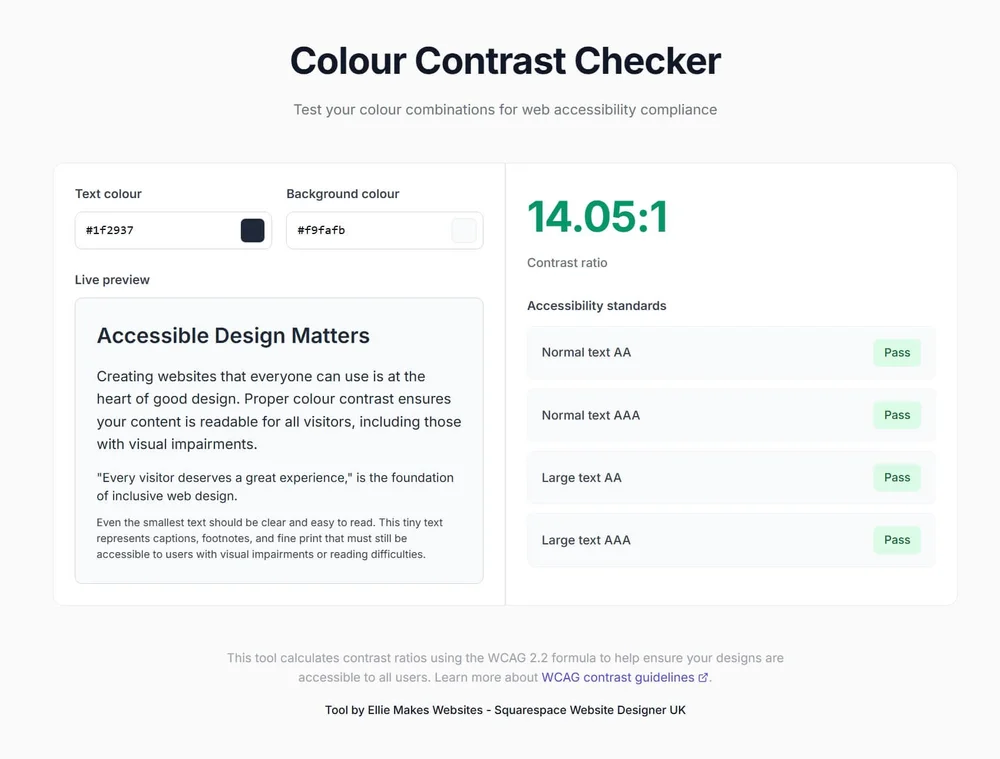Click the Large text AAA row label

tap(586, 540)
